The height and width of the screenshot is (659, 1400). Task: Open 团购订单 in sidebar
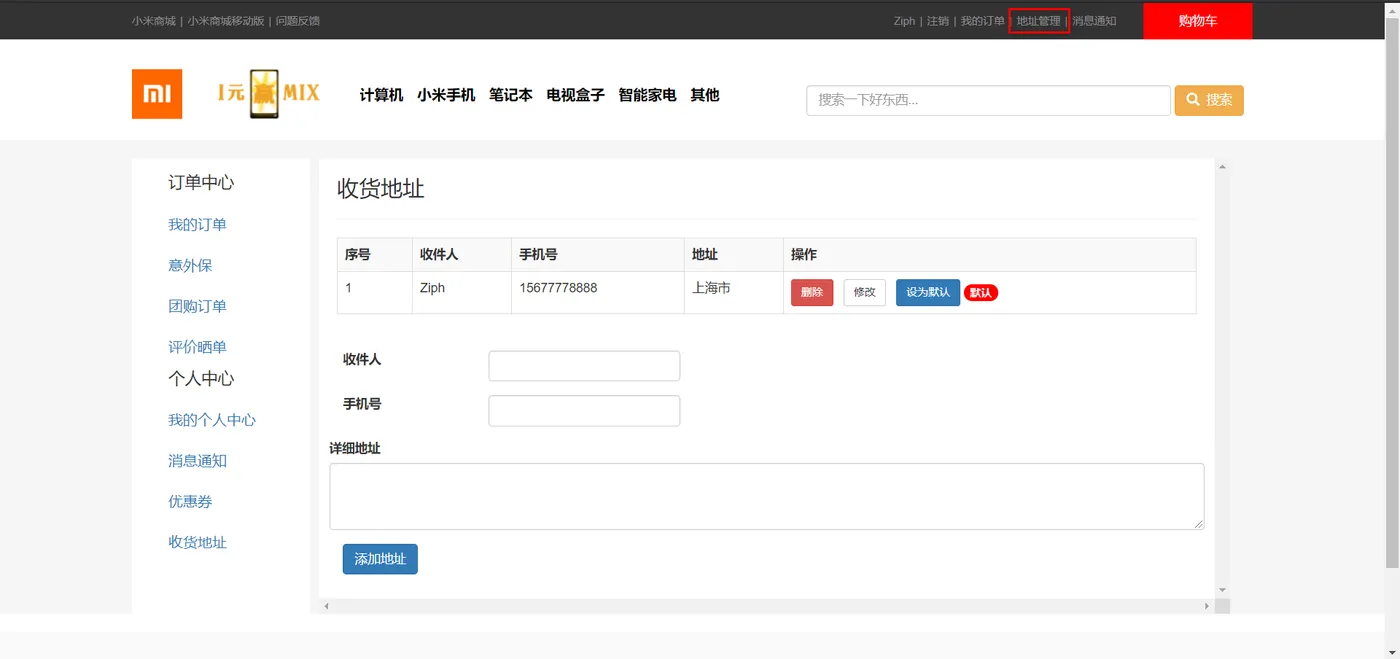pyautogui.click(x=197, y=307)
